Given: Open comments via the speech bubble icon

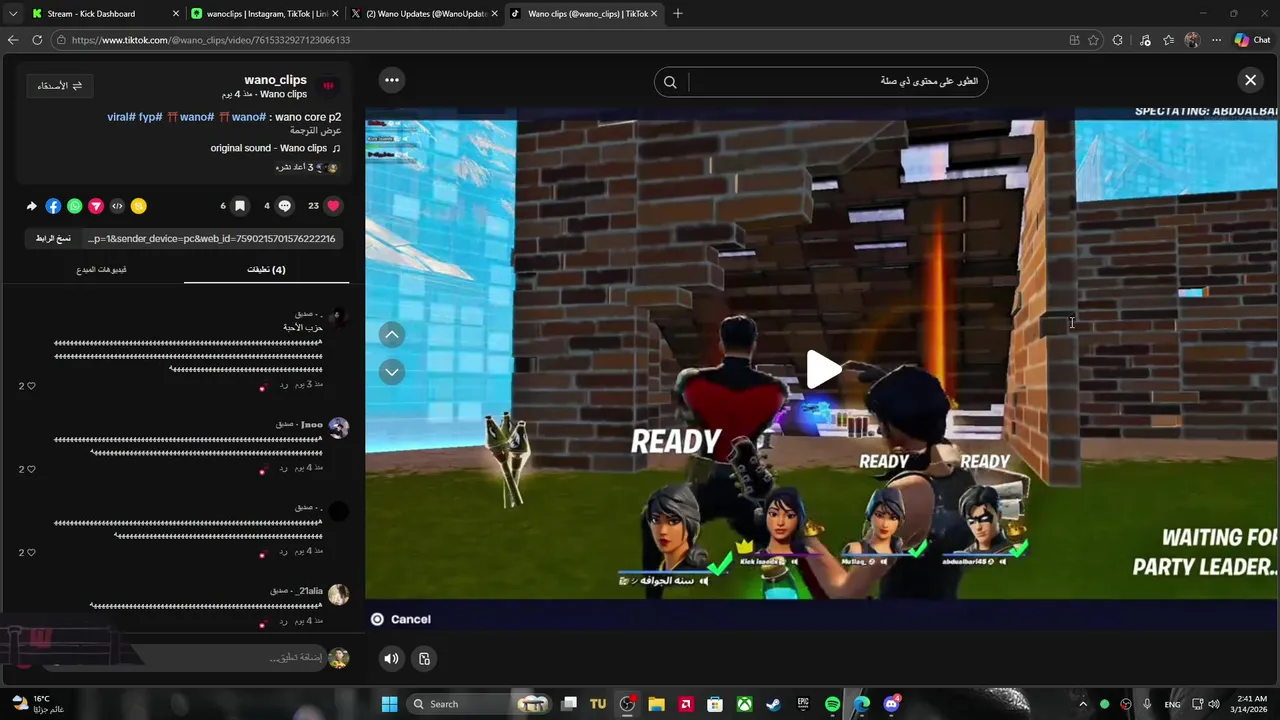Looking at the screenshot, I should [x=285, y=206].
